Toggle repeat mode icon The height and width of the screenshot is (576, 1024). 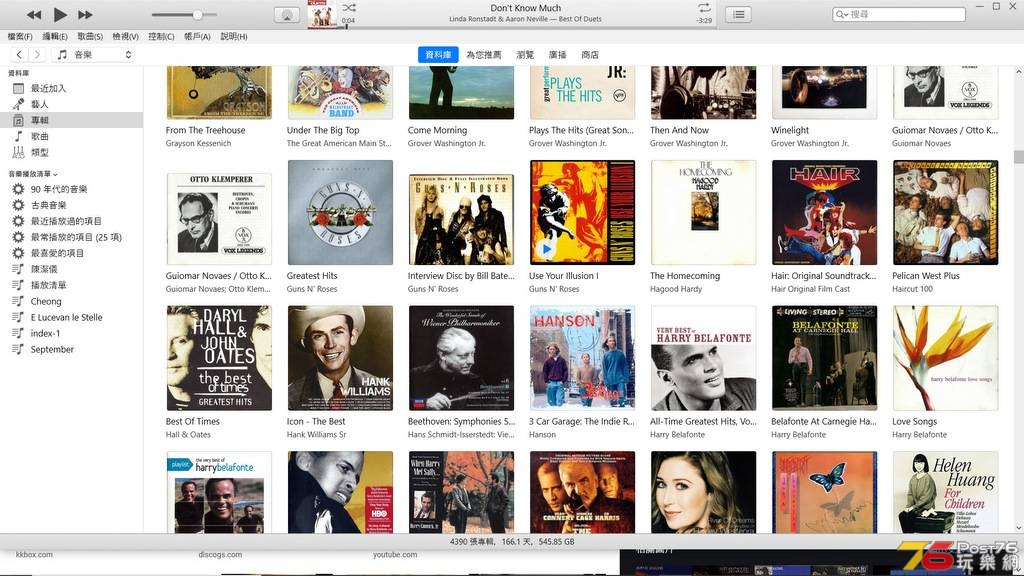(704, 8)
